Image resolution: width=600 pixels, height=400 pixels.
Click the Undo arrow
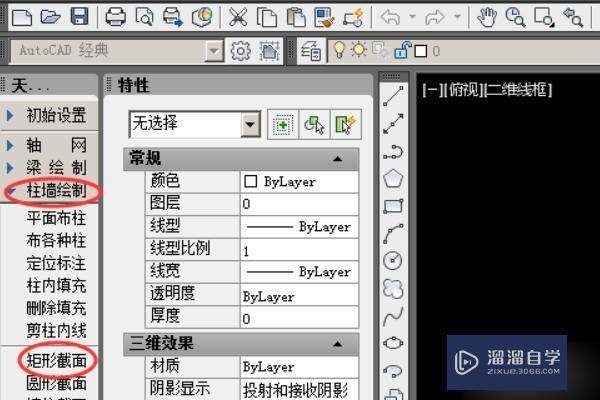coord(390,17)
